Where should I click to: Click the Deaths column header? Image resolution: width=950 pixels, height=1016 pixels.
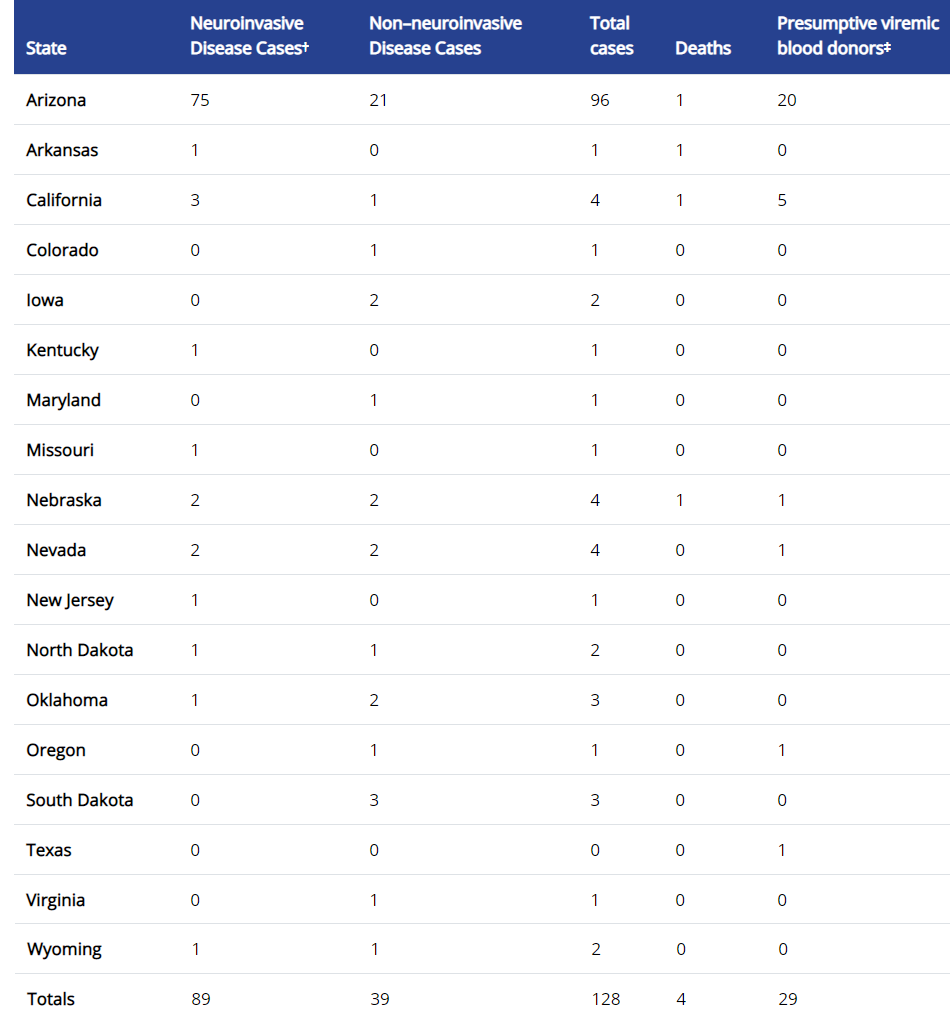[702, 49]
